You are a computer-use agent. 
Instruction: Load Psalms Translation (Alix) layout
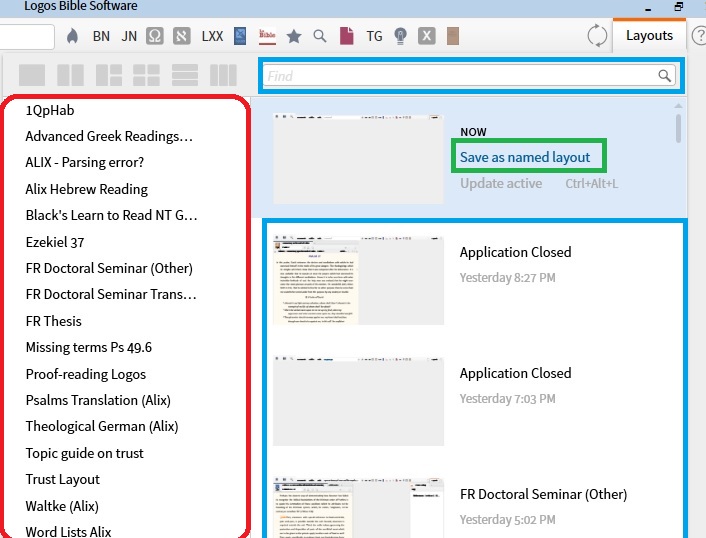[x=98, y=400]
